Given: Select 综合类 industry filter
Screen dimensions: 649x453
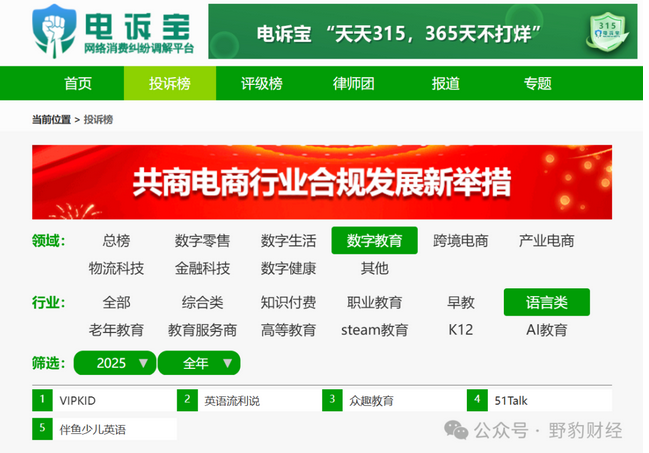Looking at the screenshot, I should pyautogui.click(x=202, y=302).
